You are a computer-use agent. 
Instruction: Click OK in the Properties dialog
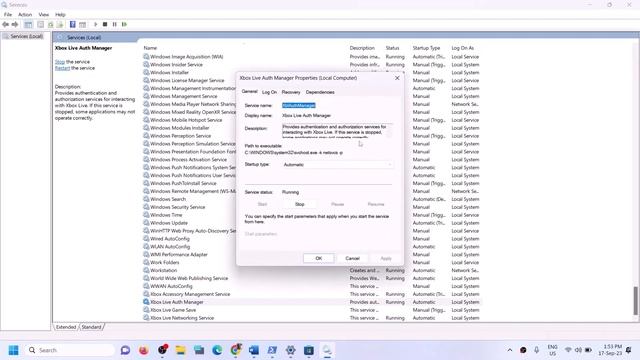click(x=319, y=258)
